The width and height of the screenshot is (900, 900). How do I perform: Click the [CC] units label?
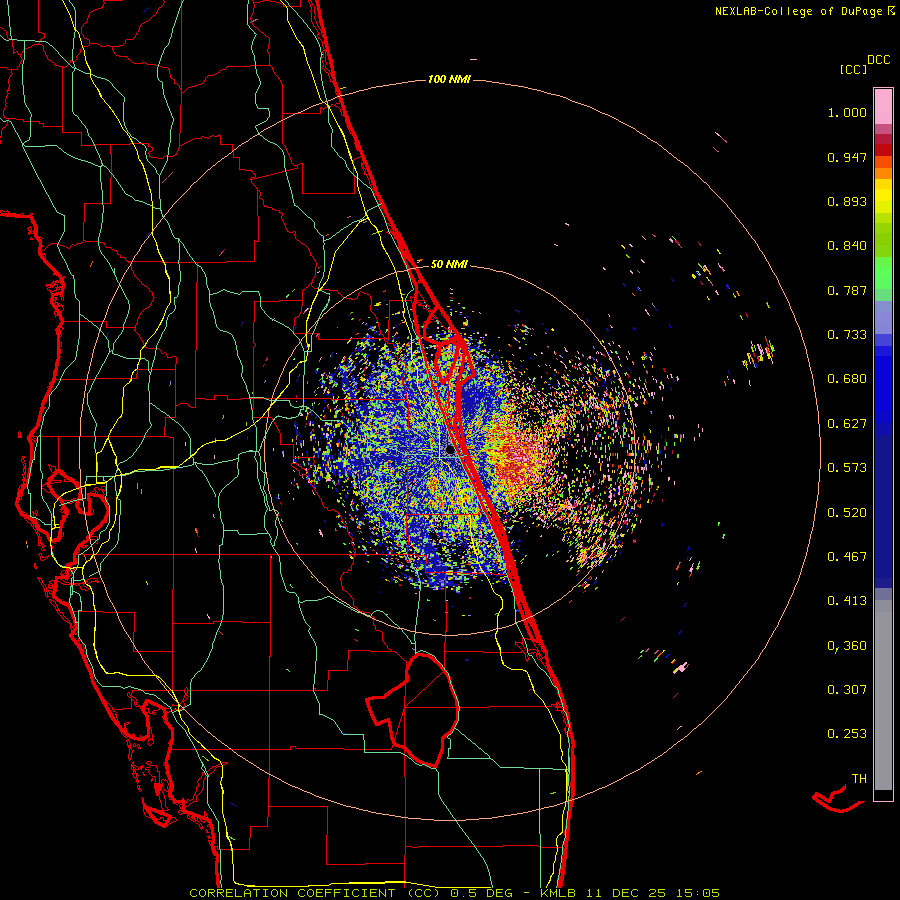click(x=853, y=69)
